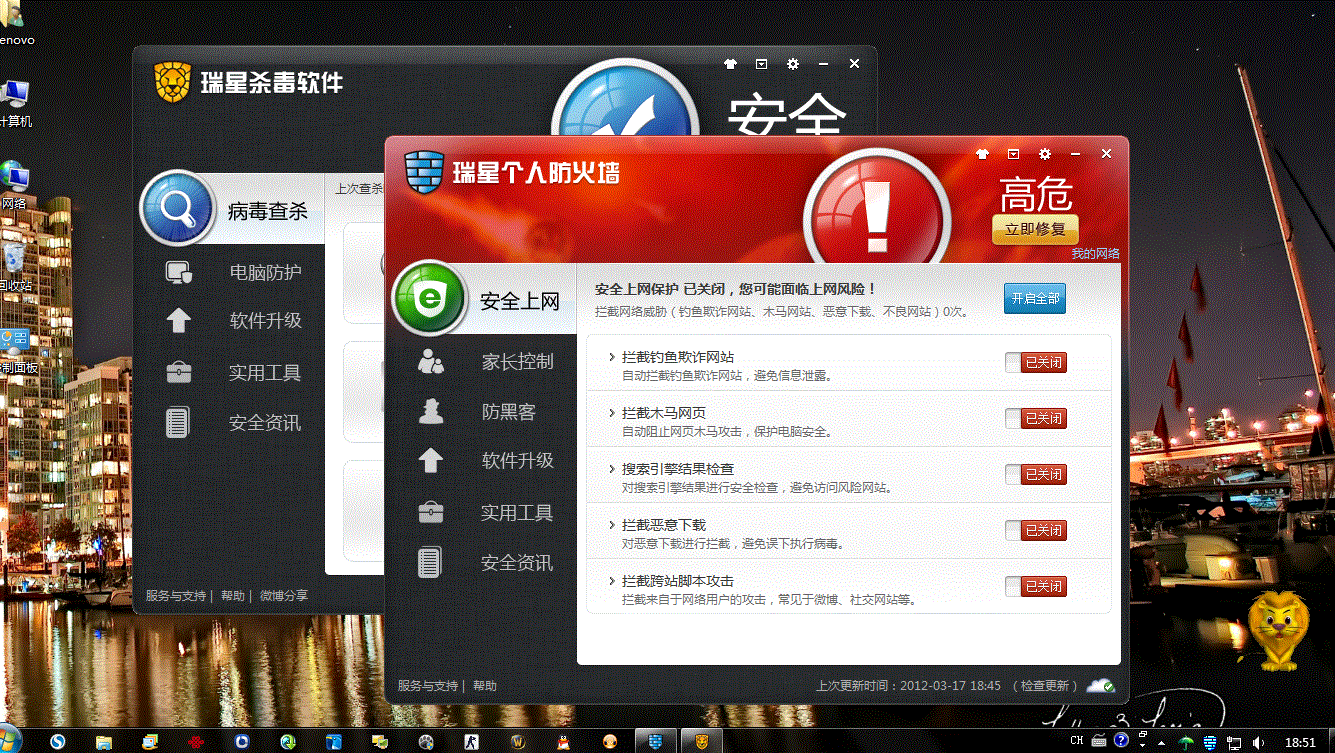Image resolution: width=1335 pixels, height=753 pixels.
Task: Open 帮助 link in the antivirus window
Action: click(233, 596)
